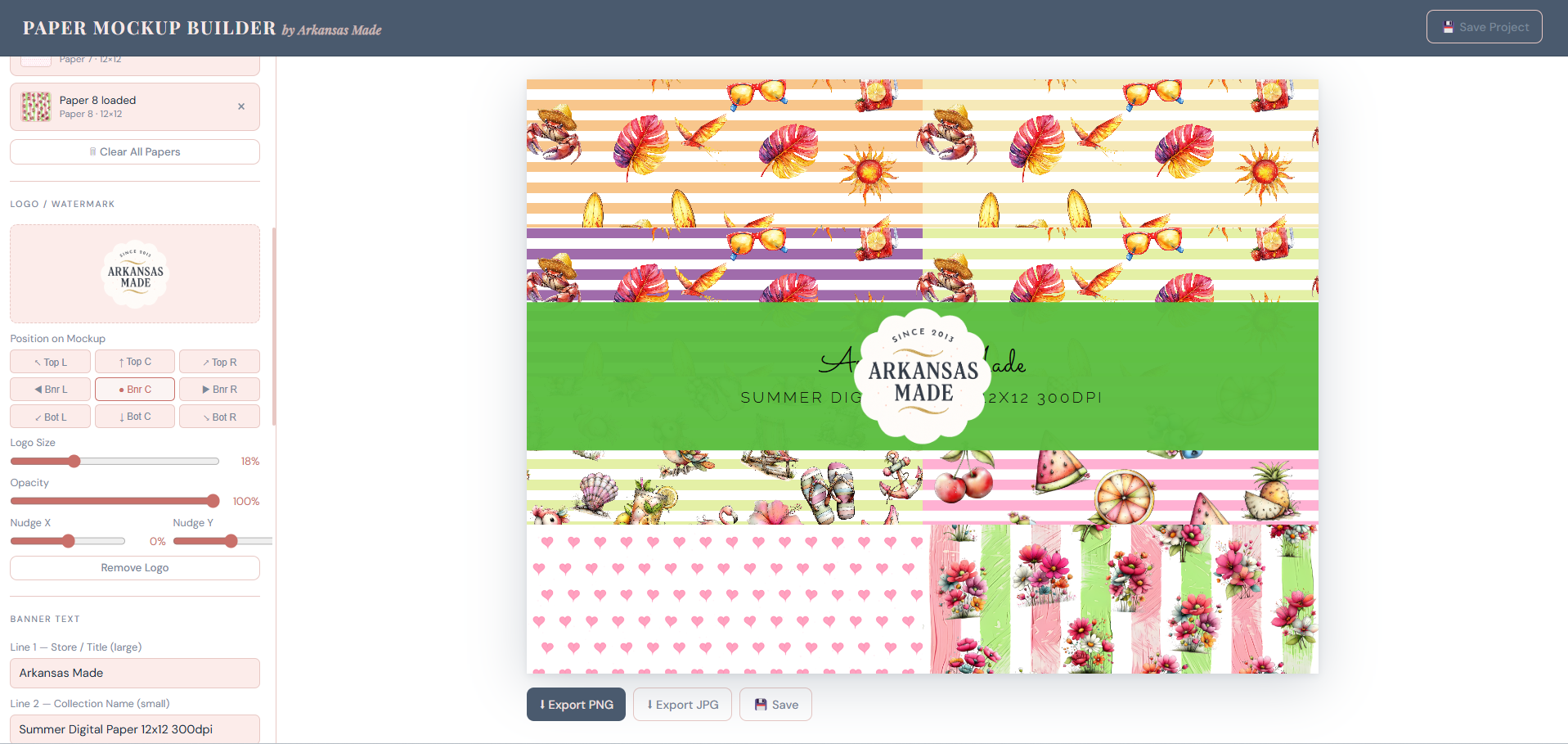Set logo position to Bot L
Viewport: 1568px width, 744px height.
tap(50, 417)
